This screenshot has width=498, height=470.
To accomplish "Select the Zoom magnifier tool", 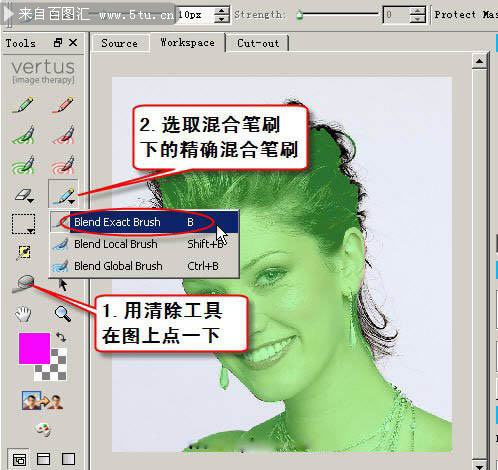I will coord(63,314).
